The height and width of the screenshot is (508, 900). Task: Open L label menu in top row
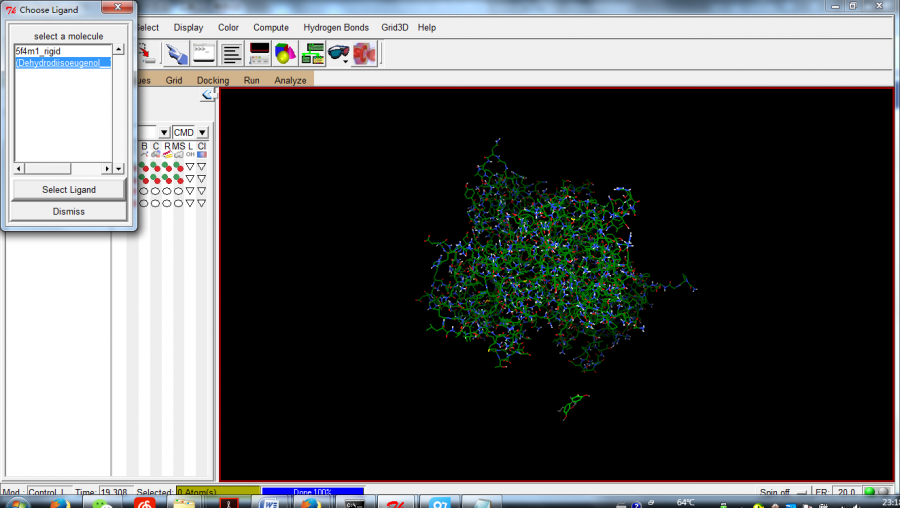(190, 166)
